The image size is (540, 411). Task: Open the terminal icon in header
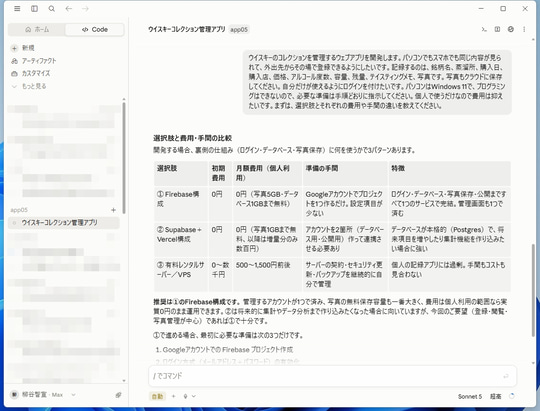484,29
